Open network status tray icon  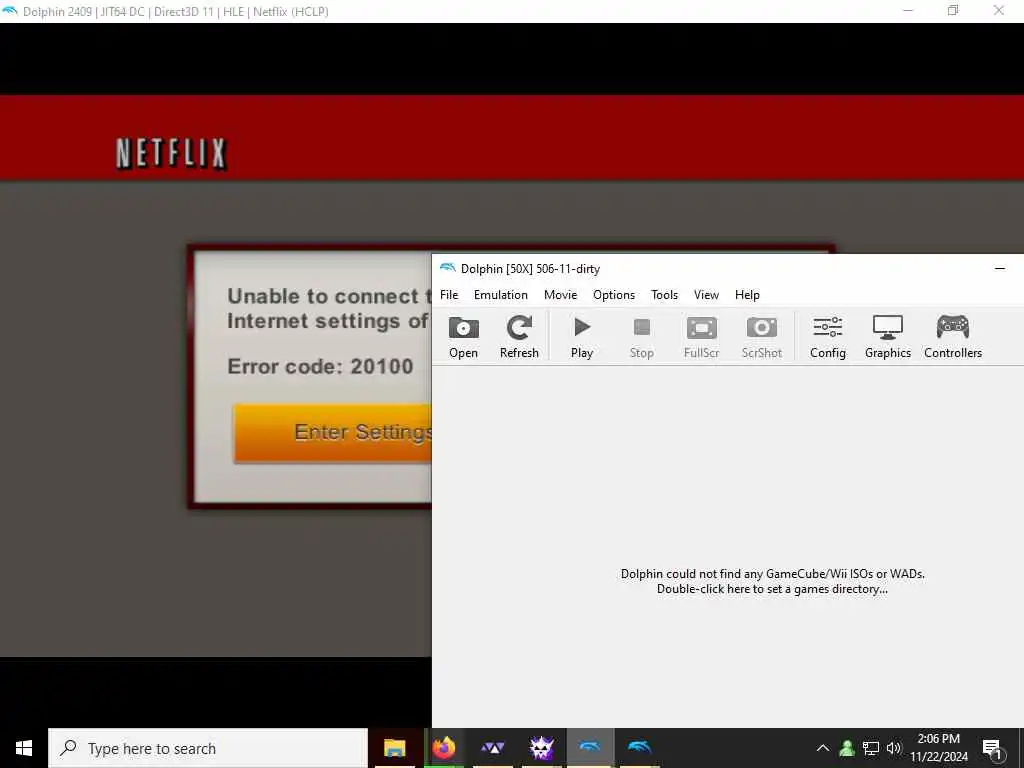point(871,748)
